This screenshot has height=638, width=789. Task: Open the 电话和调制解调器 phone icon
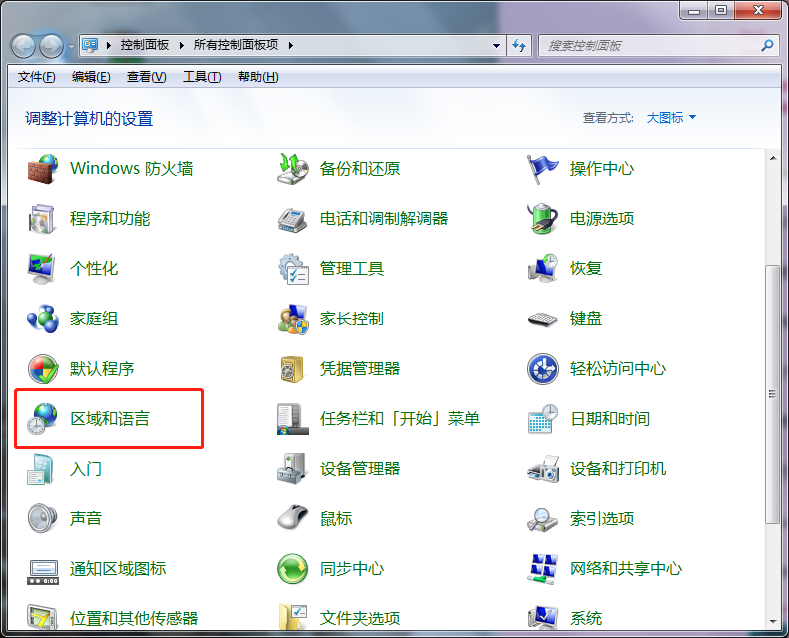(293, 219)
